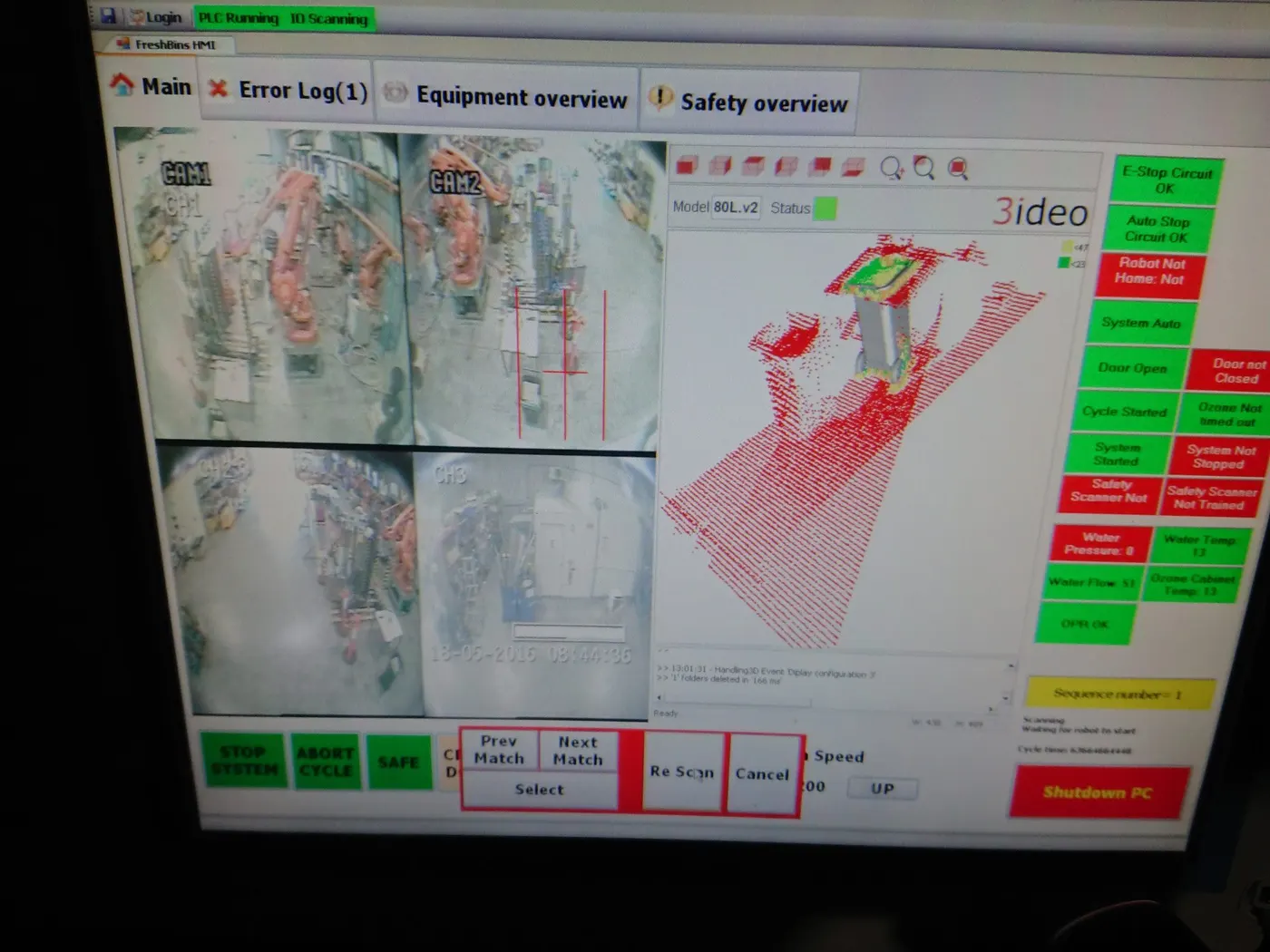This screenshot has width=1270, height=952.
Task: Click the Model field showing 80L.v2
Action: [736, 207]
